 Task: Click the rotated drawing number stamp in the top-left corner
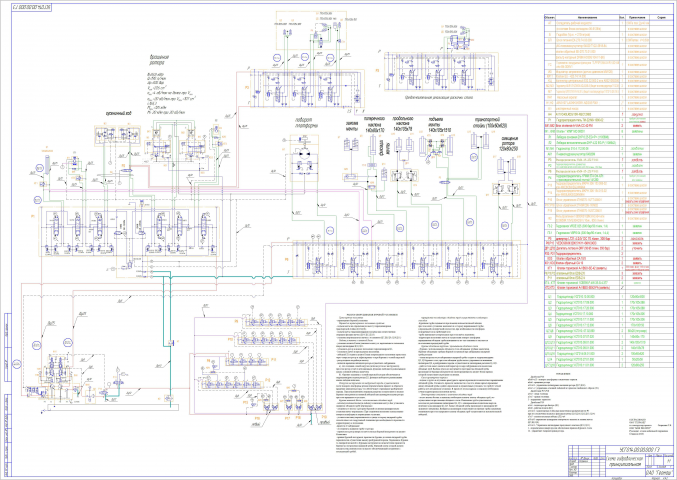[x=32, y=8]
